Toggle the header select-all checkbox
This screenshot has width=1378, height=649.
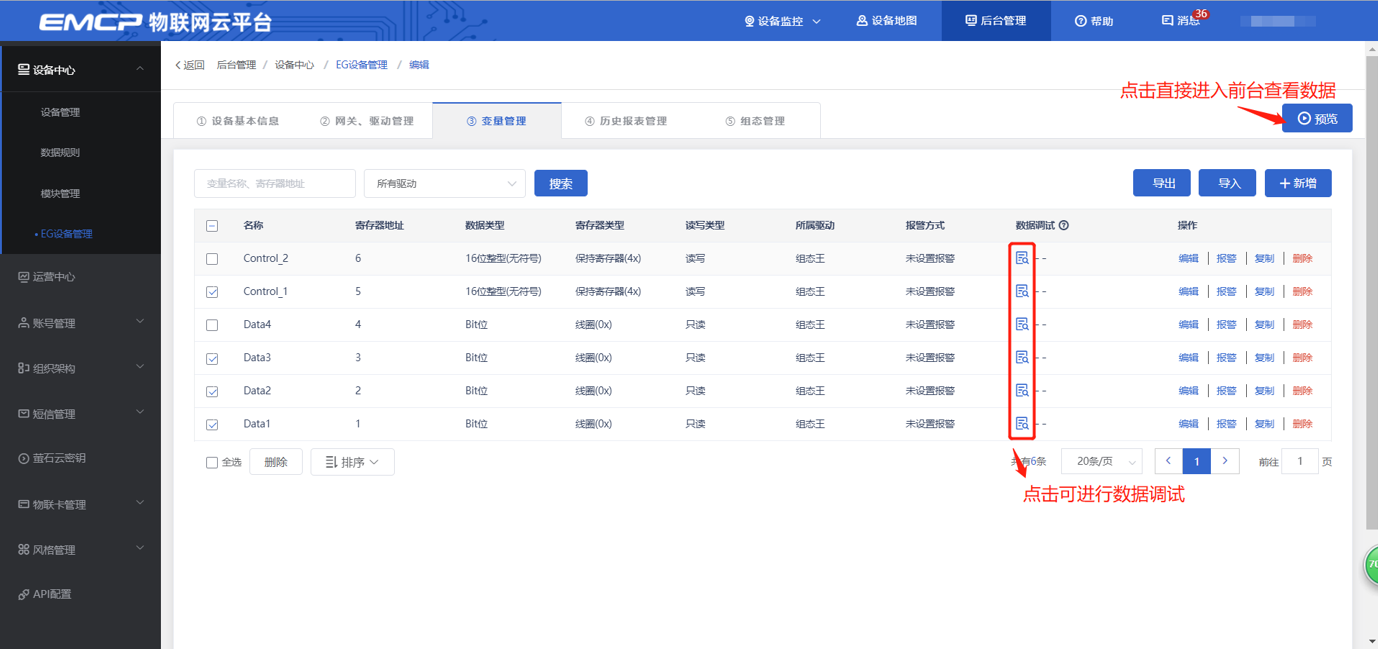[212, 226]
